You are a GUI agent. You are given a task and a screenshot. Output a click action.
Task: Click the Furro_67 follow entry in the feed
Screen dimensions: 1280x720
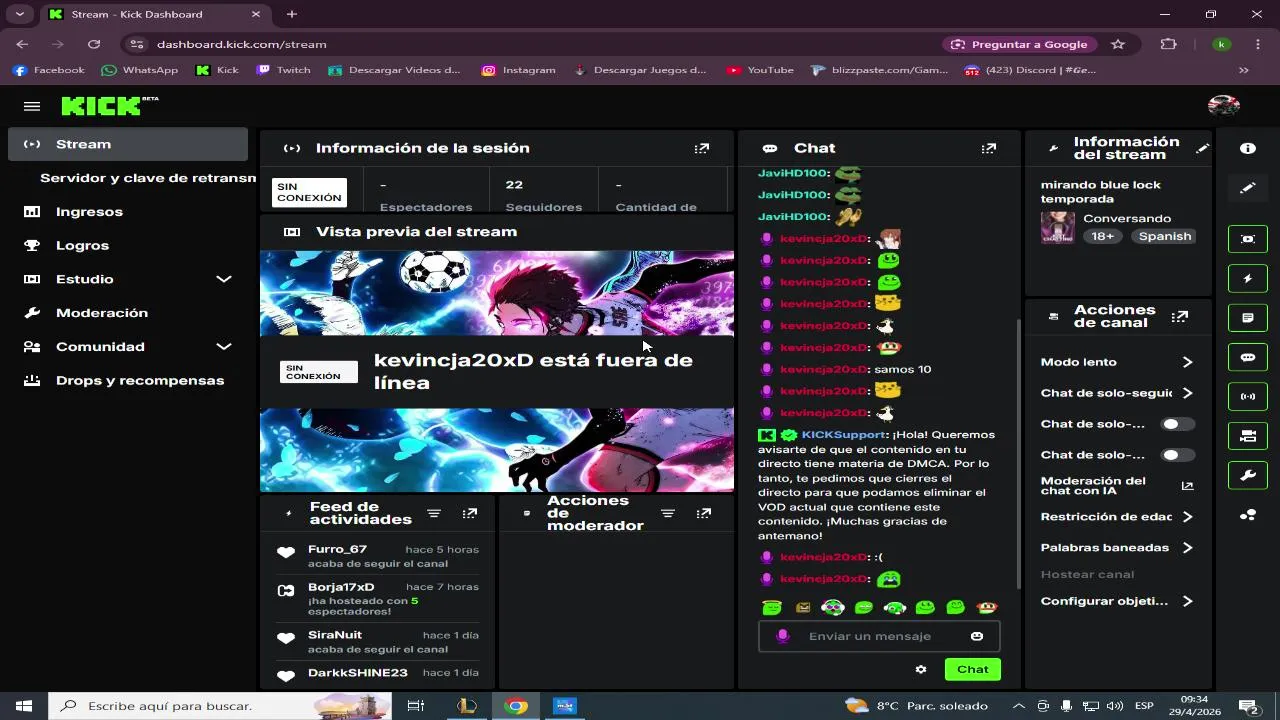pyautogui.click(x=378, y=556)
